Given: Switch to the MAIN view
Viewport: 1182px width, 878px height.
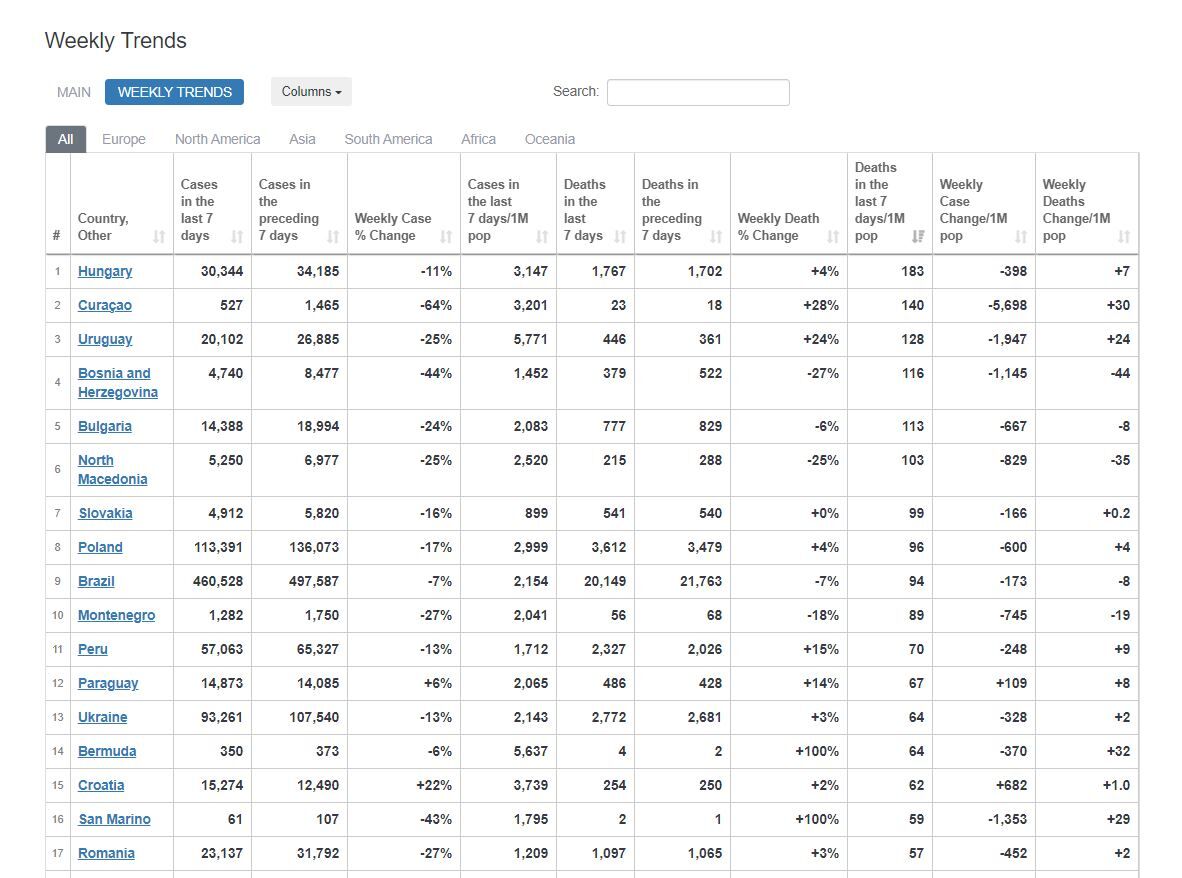Looking at the screenshot, I should pyautogui.click(x=74, y=92).
